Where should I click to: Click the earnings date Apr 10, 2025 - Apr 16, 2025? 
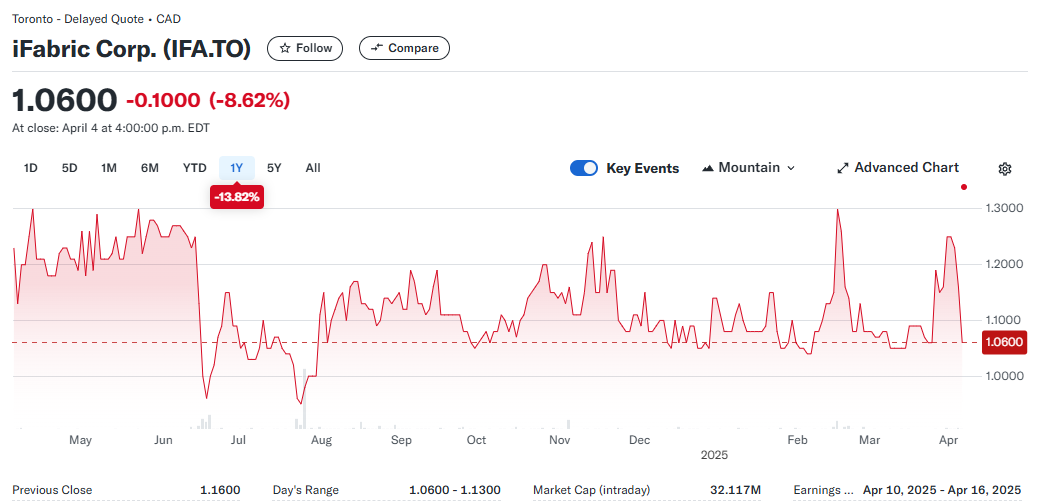(942, 490)
